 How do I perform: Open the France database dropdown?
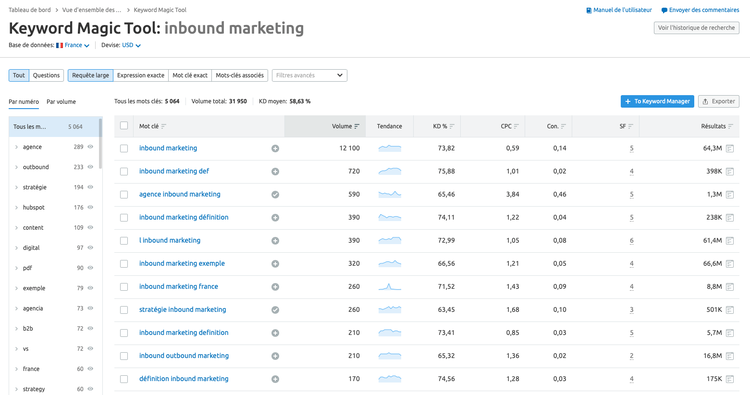(x=73, y=45)
